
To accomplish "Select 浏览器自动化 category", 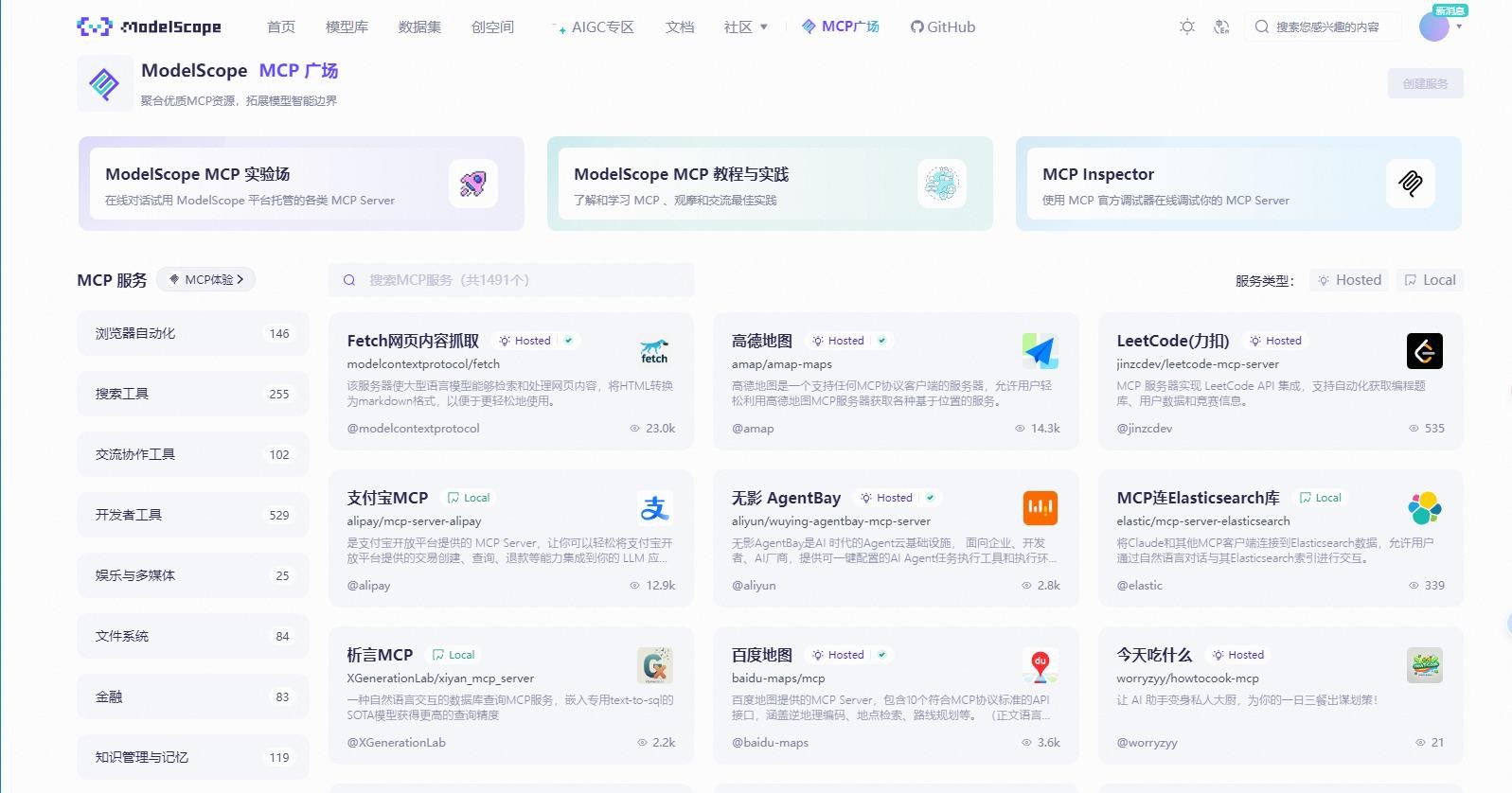I will 193,333.
